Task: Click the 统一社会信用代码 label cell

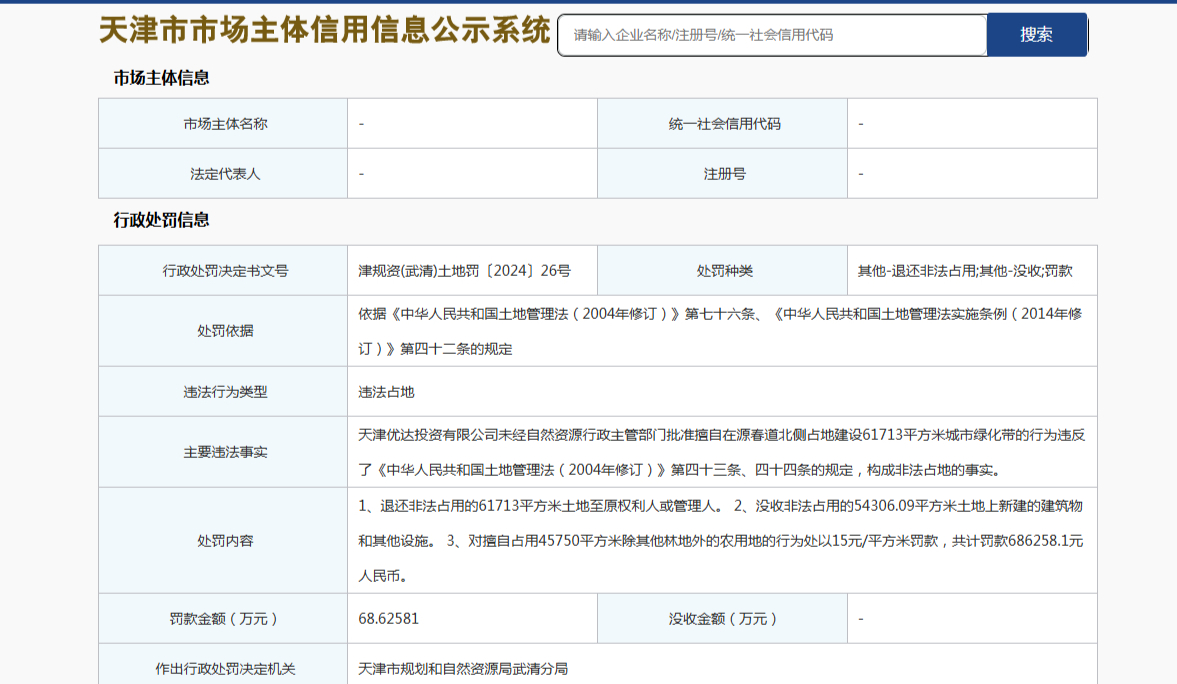Action: point(723,124)
